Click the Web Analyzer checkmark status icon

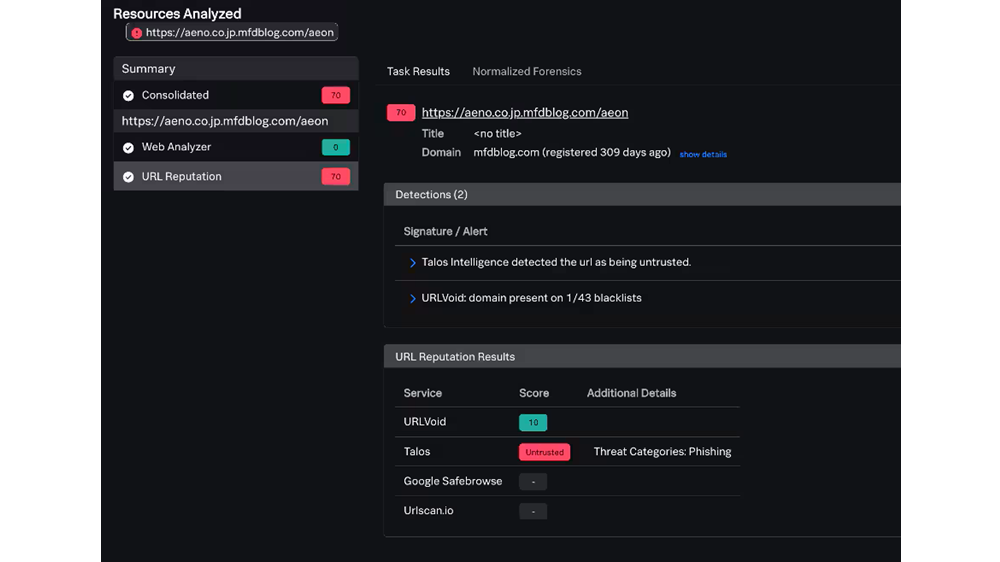[128, 147]
